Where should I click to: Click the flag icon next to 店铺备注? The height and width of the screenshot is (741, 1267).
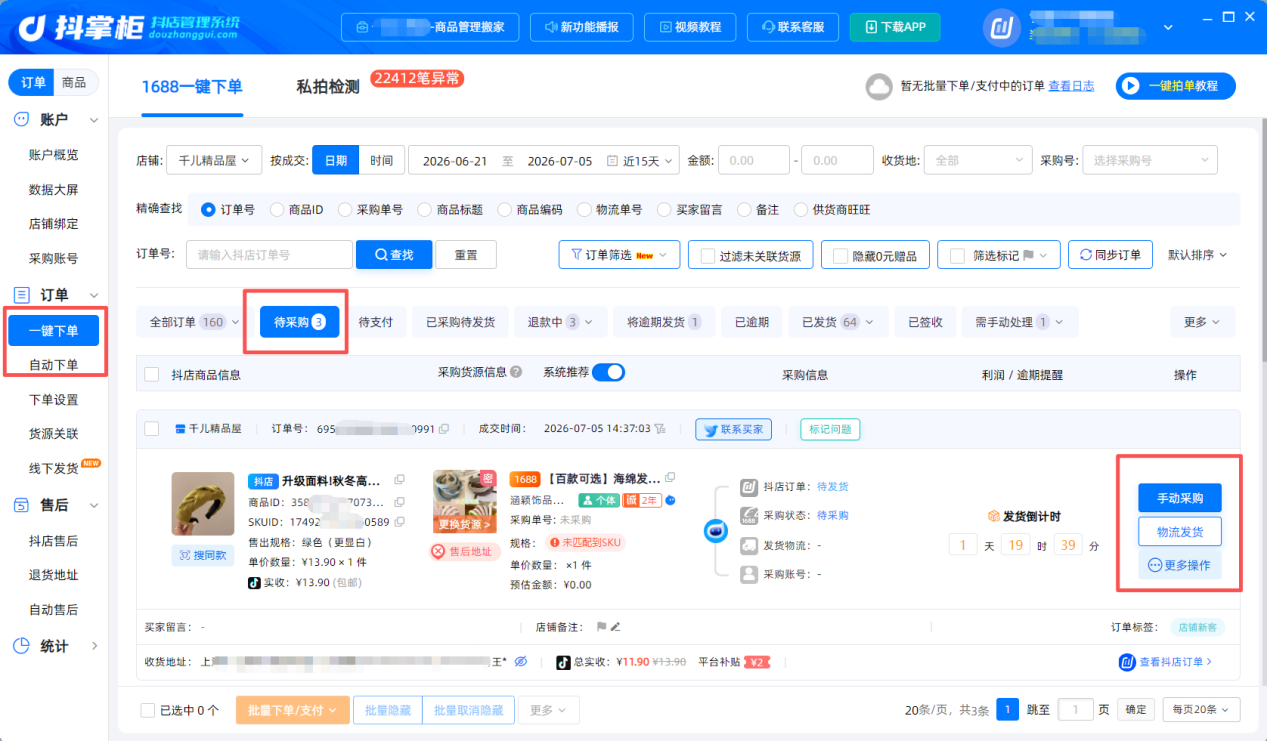click(601, 627)
